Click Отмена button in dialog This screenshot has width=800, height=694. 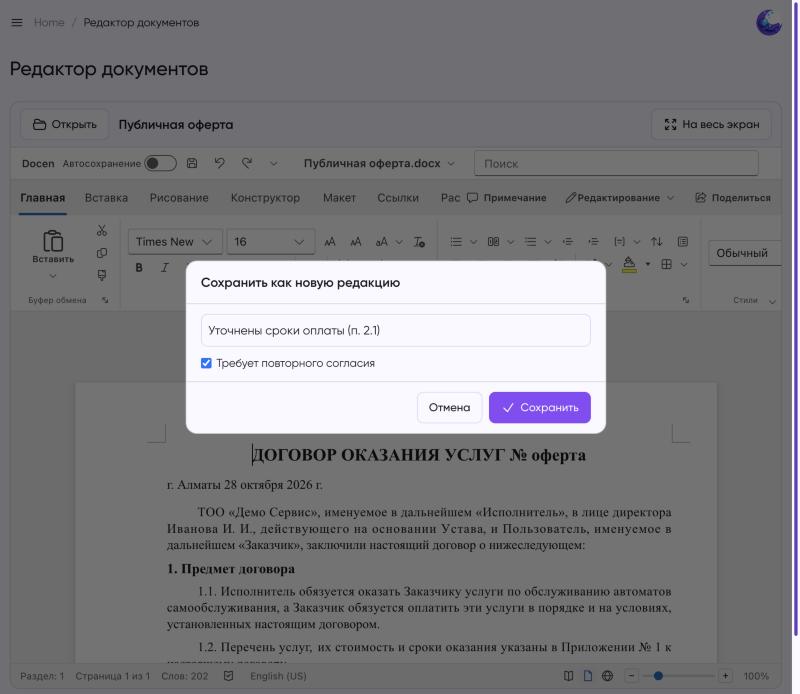pos(449,407)
